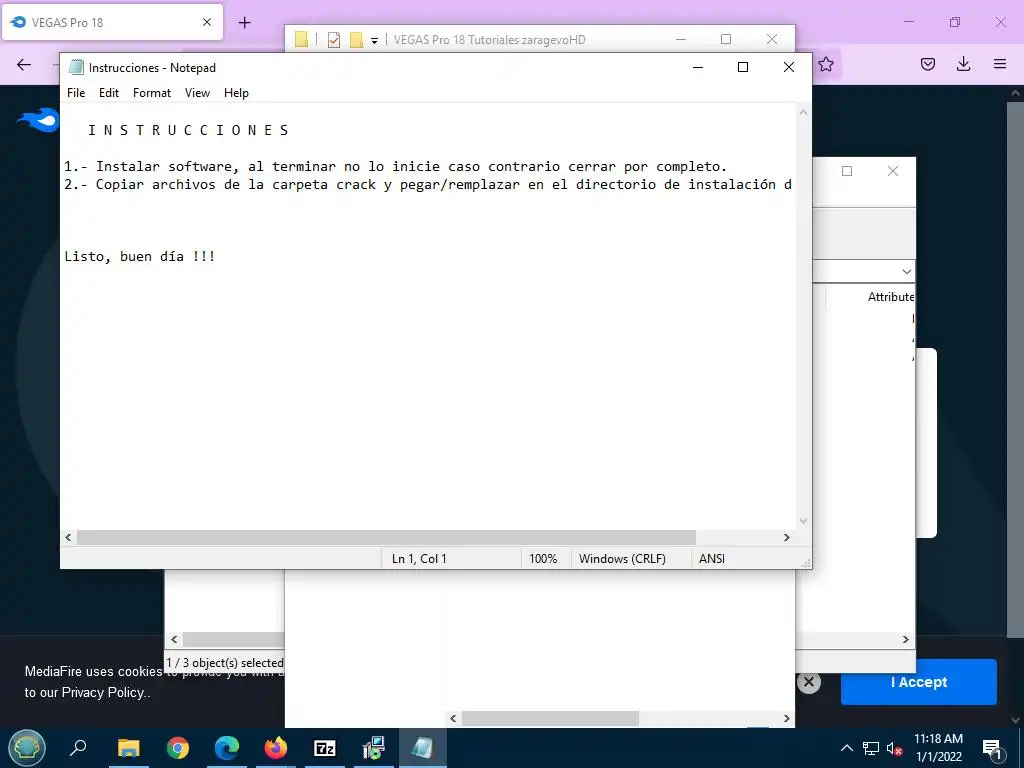The height and width of the screenshot is (768, 1024).
Task: Dismiss the cookie notice with X button
Action: coord(808,682)
